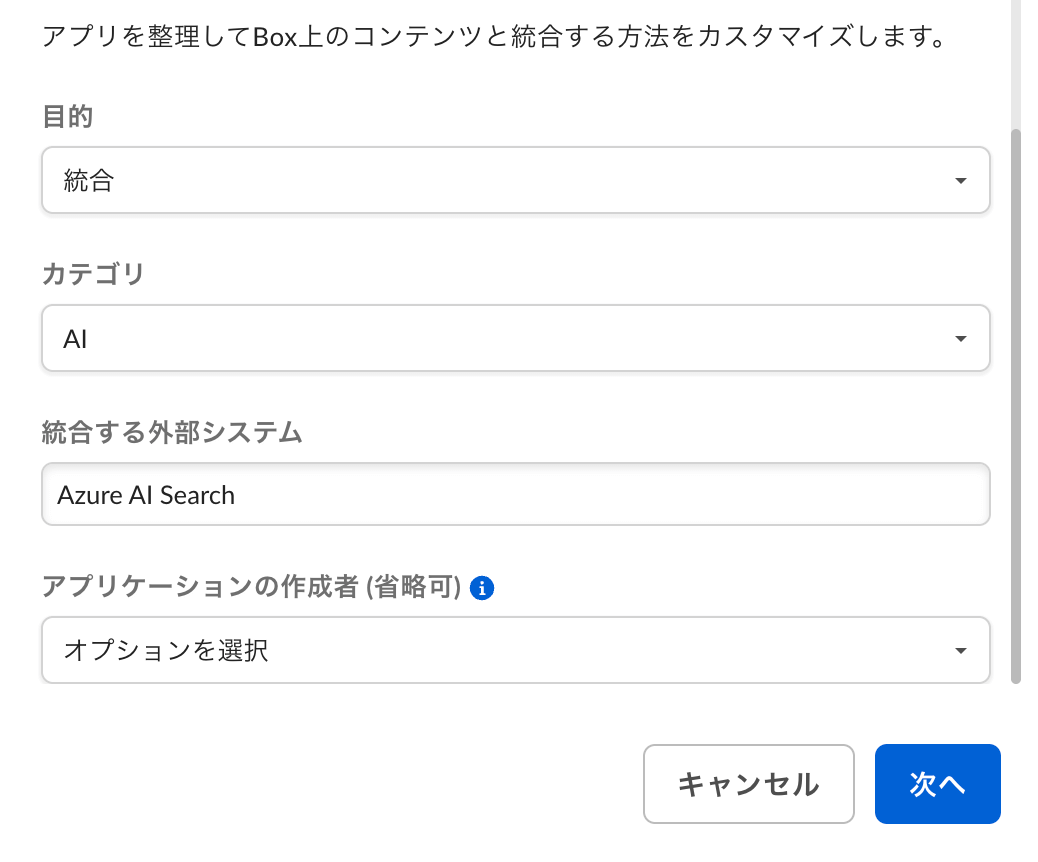Proceed with the 次へ button

(x=937, y=784)
